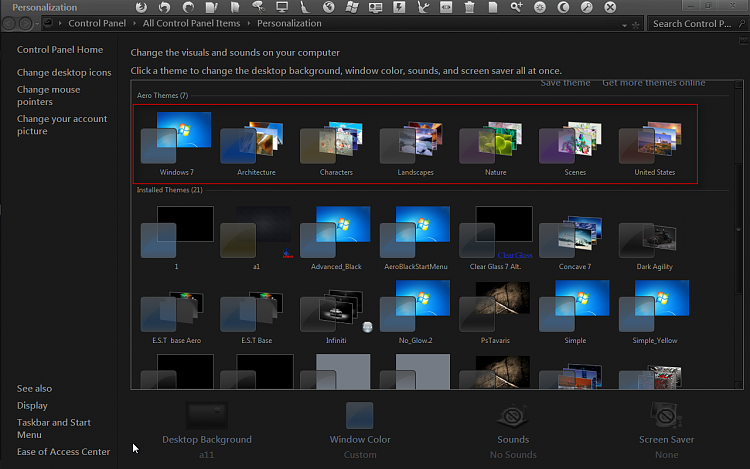Image resolution: width=750 pixels, height=469 pixels.
Task: Click the Windows flag icon in the top toolbar
Action: tap(352, 7)
